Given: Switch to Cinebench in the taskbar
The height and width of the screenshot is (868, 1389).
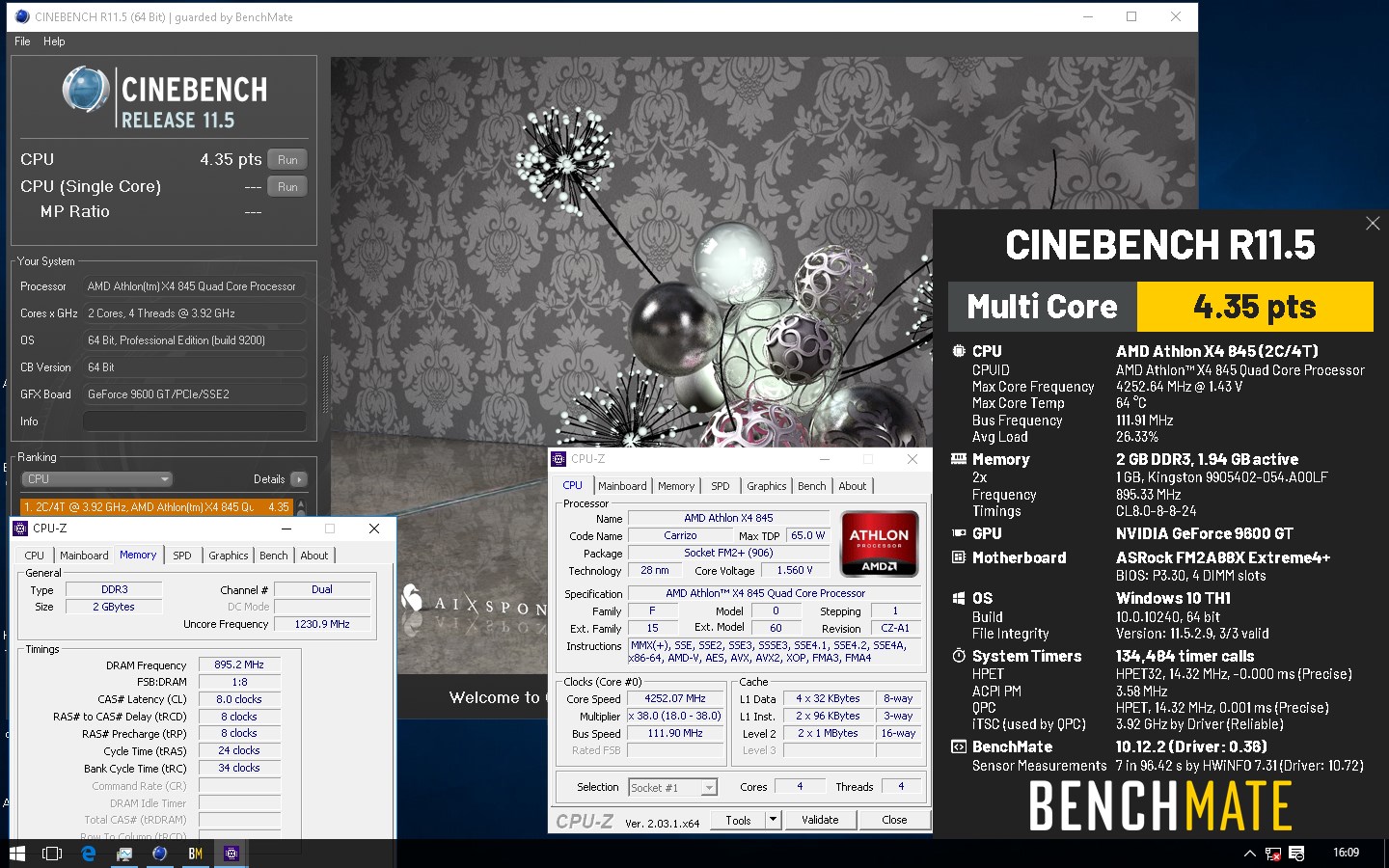Looking at the screenshot, I should point(160,854).
